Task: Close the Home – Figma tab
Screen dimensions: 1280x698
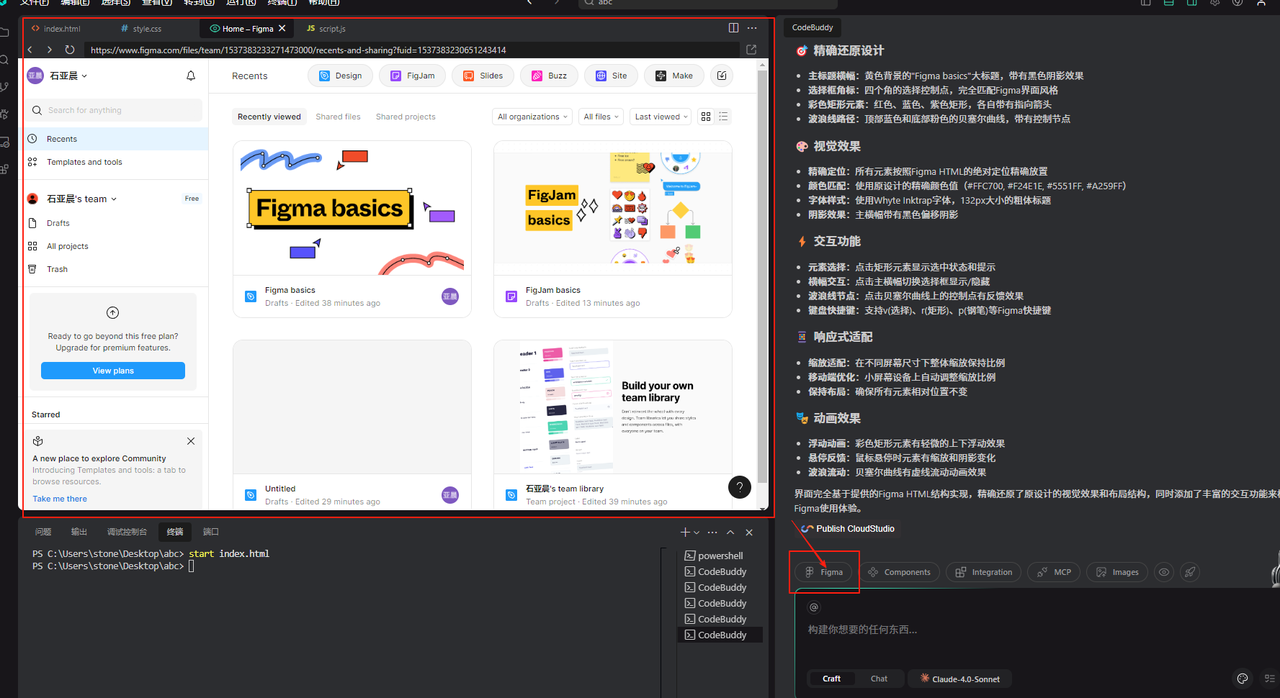Action: (x=282, y=29)
